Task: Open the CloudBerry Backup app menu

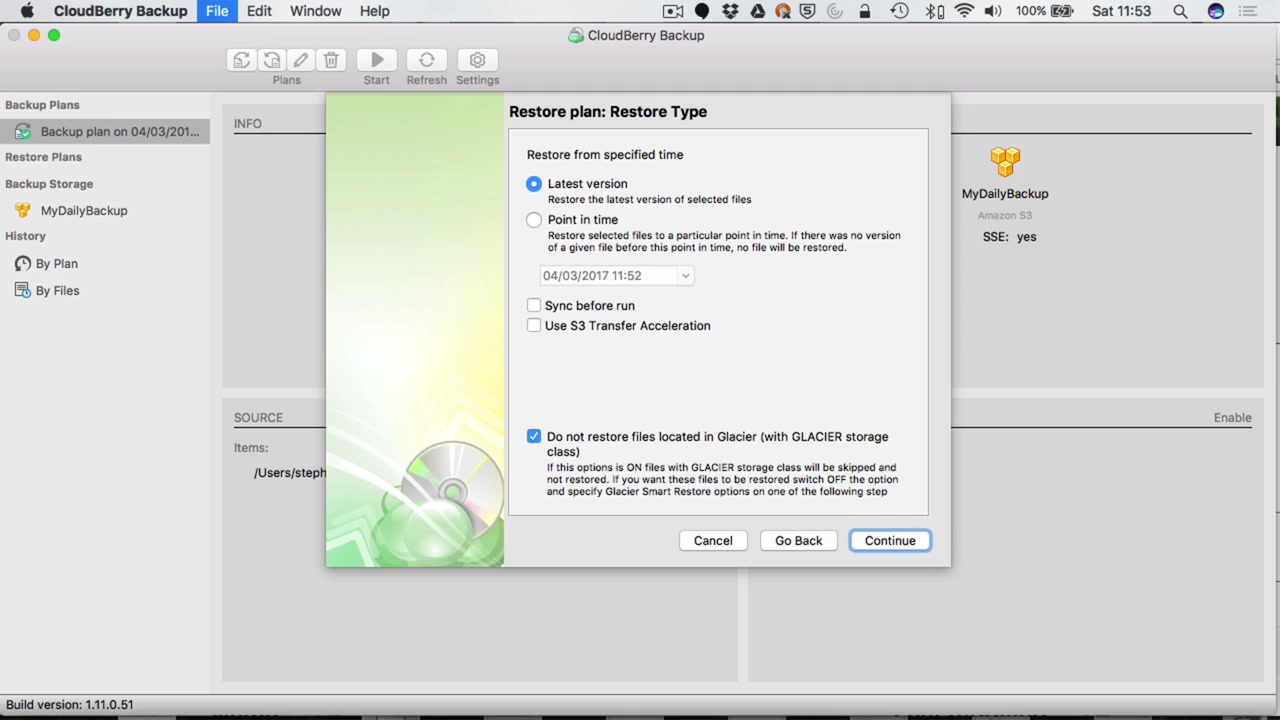Action: click(120, 11)
